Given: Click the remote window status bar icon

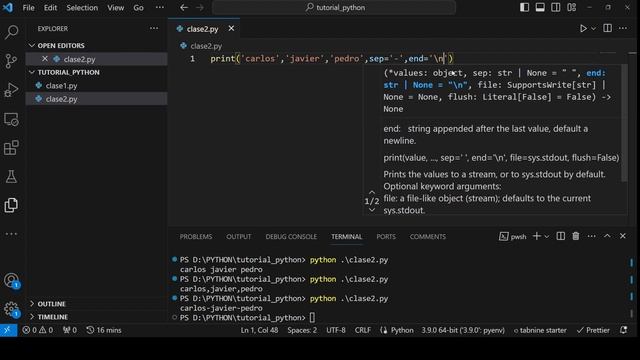Looking at the screenshot, I should click(8, 330).
